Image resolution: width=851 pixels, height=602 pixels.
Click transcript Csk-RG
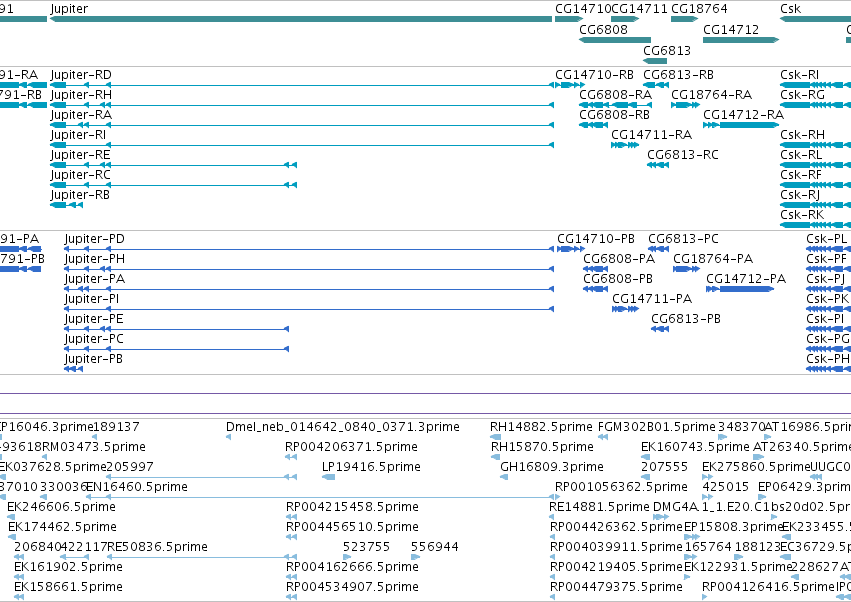(815, 105)
